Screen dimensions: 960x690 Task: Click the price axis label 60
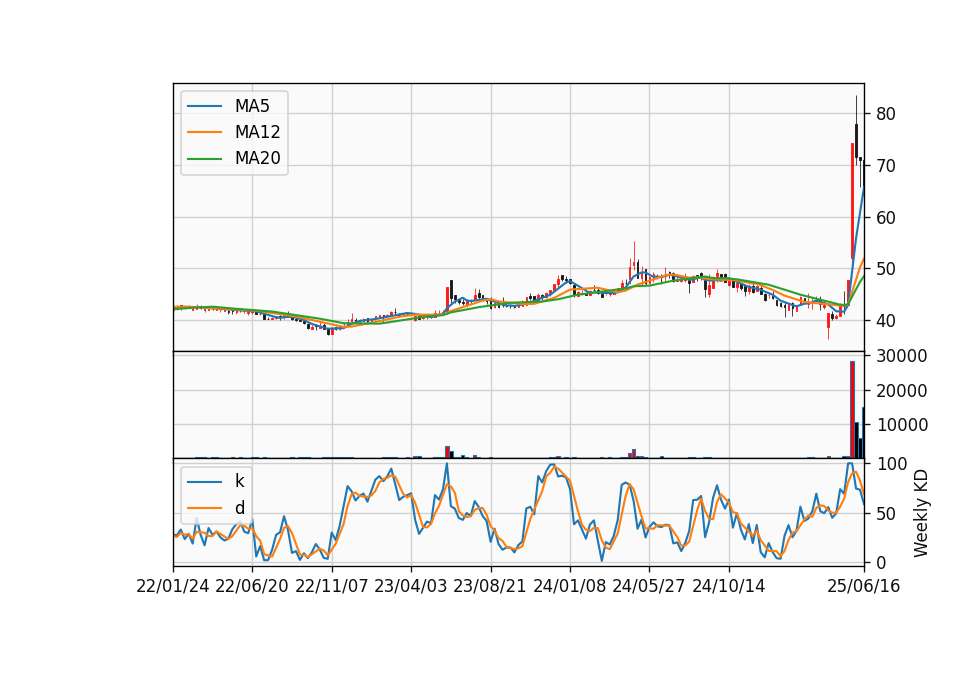[x=886, y=218]
